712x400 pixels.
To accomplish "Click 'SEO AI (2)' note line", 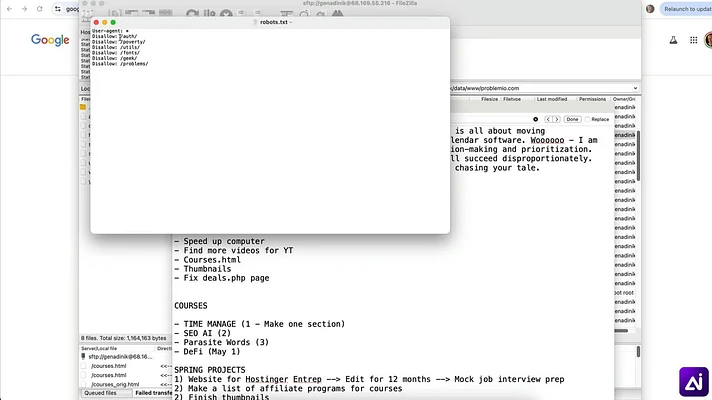I will coord(207,333).
